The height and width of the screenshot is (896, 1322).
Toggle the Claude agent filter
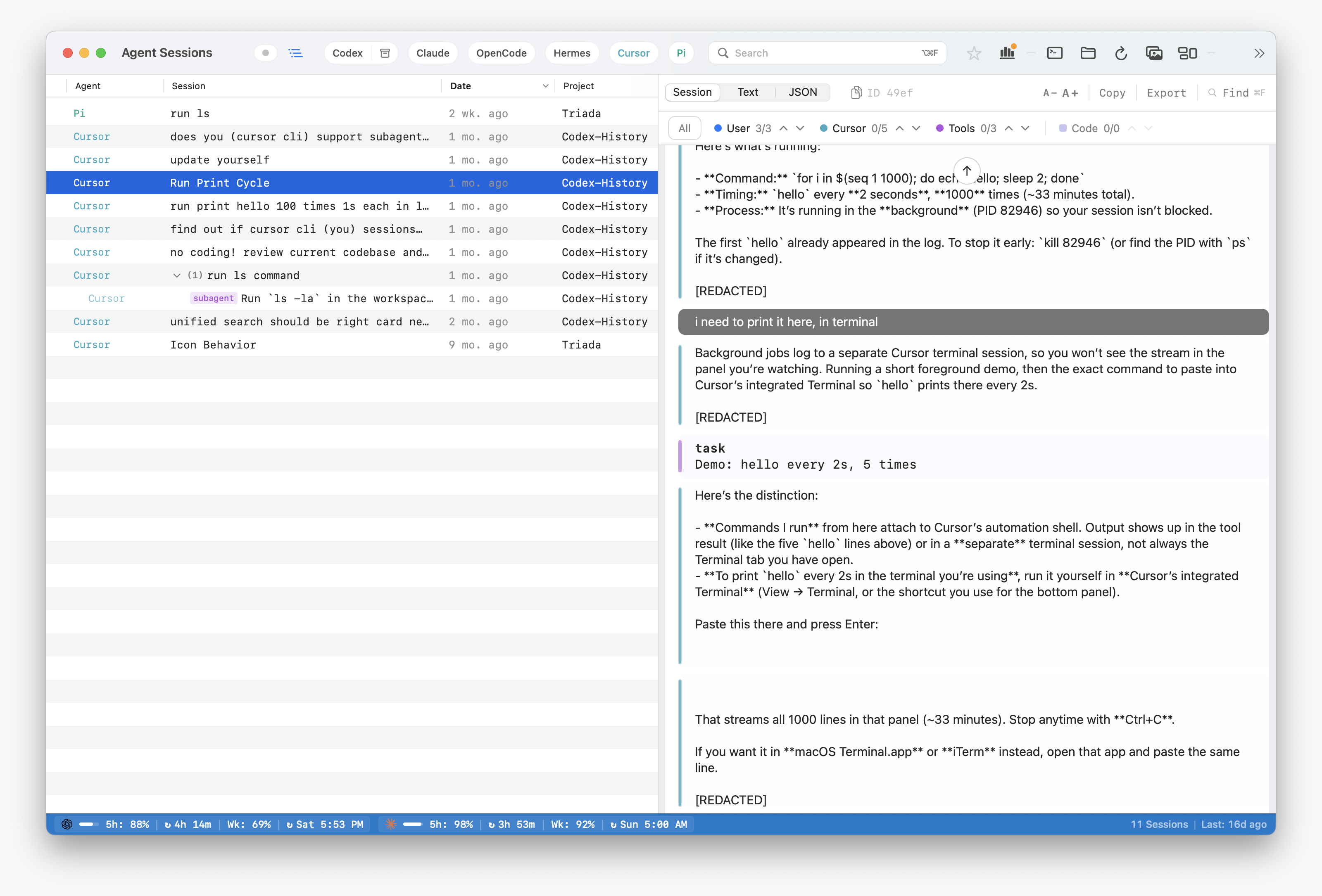pyautogui.click(x=433, y=53)
